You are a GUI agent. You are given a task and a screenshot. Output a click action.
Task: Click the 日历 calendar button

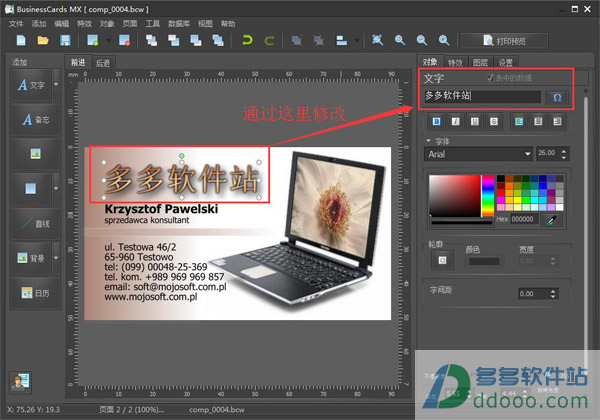coord(35,293)
